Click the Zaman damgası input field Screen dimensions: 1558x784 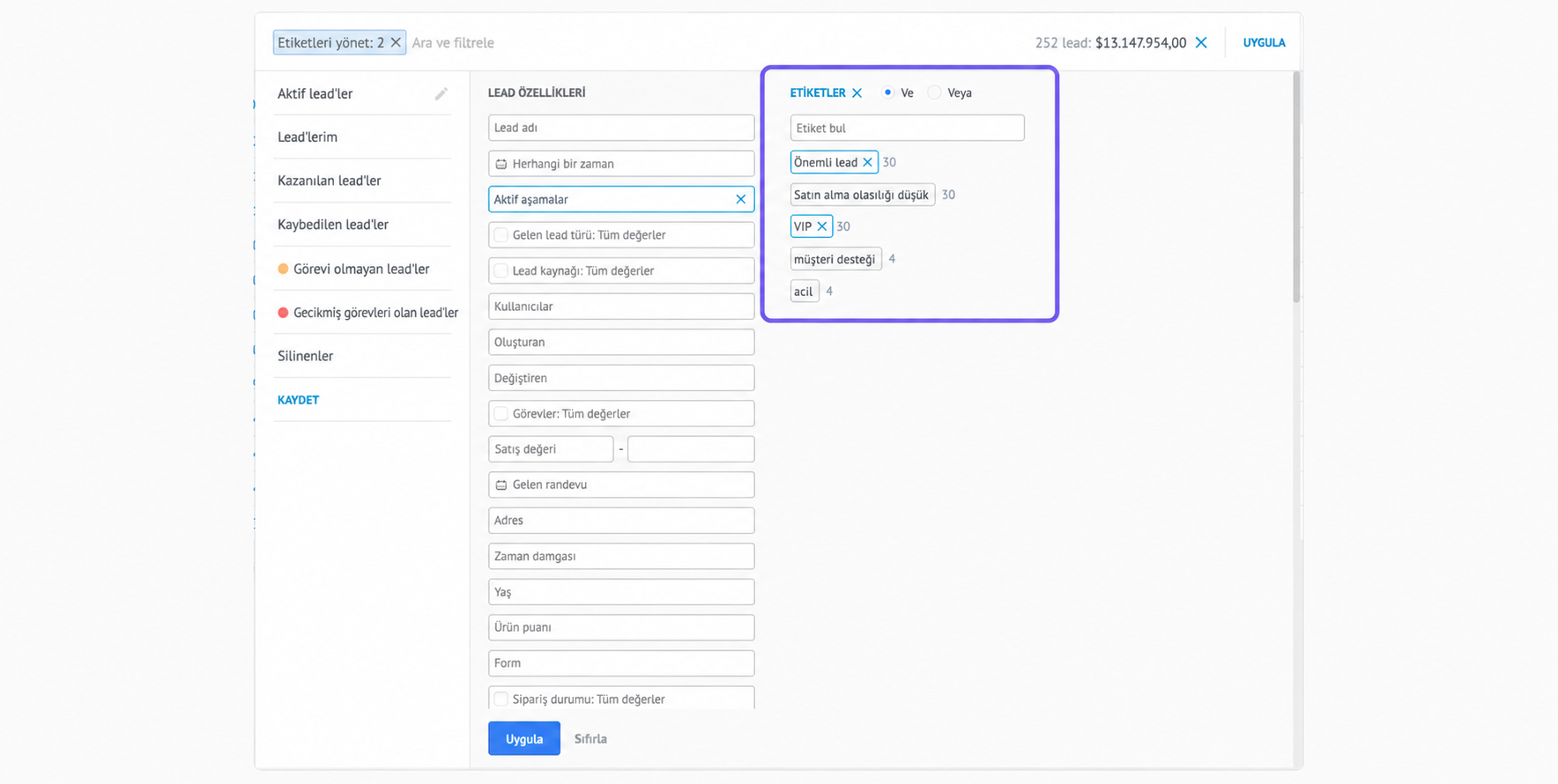pyautogui.click(x=621, y=556)
